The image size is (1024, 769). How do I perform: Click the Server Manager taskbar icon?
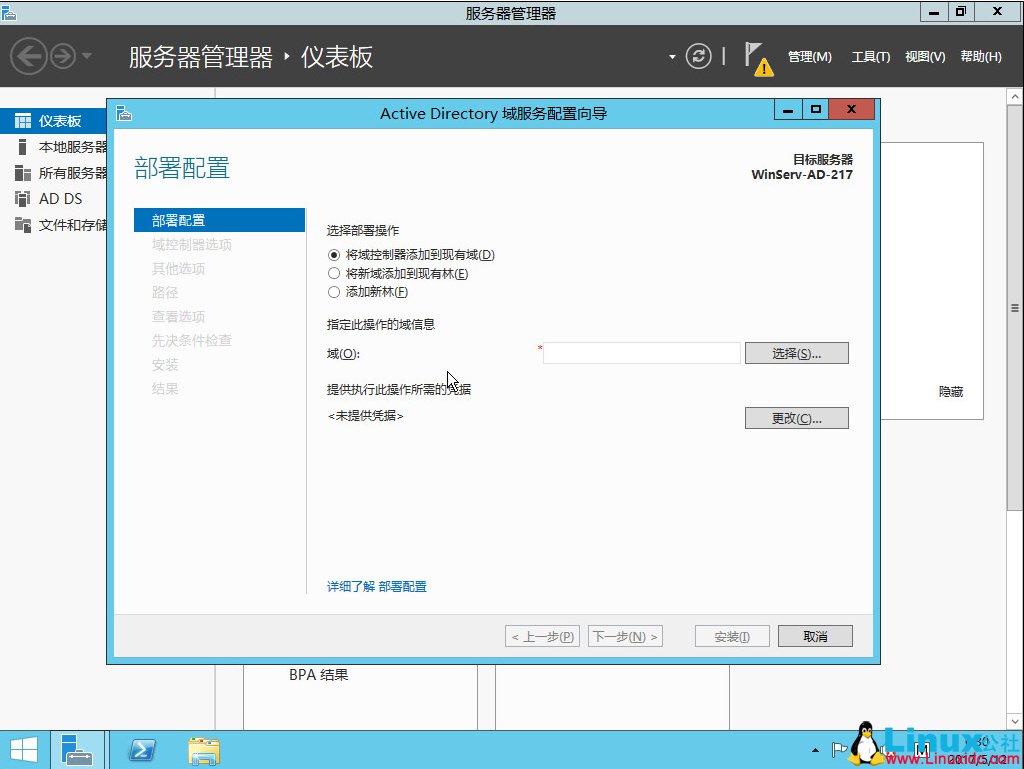coord(78,749)
